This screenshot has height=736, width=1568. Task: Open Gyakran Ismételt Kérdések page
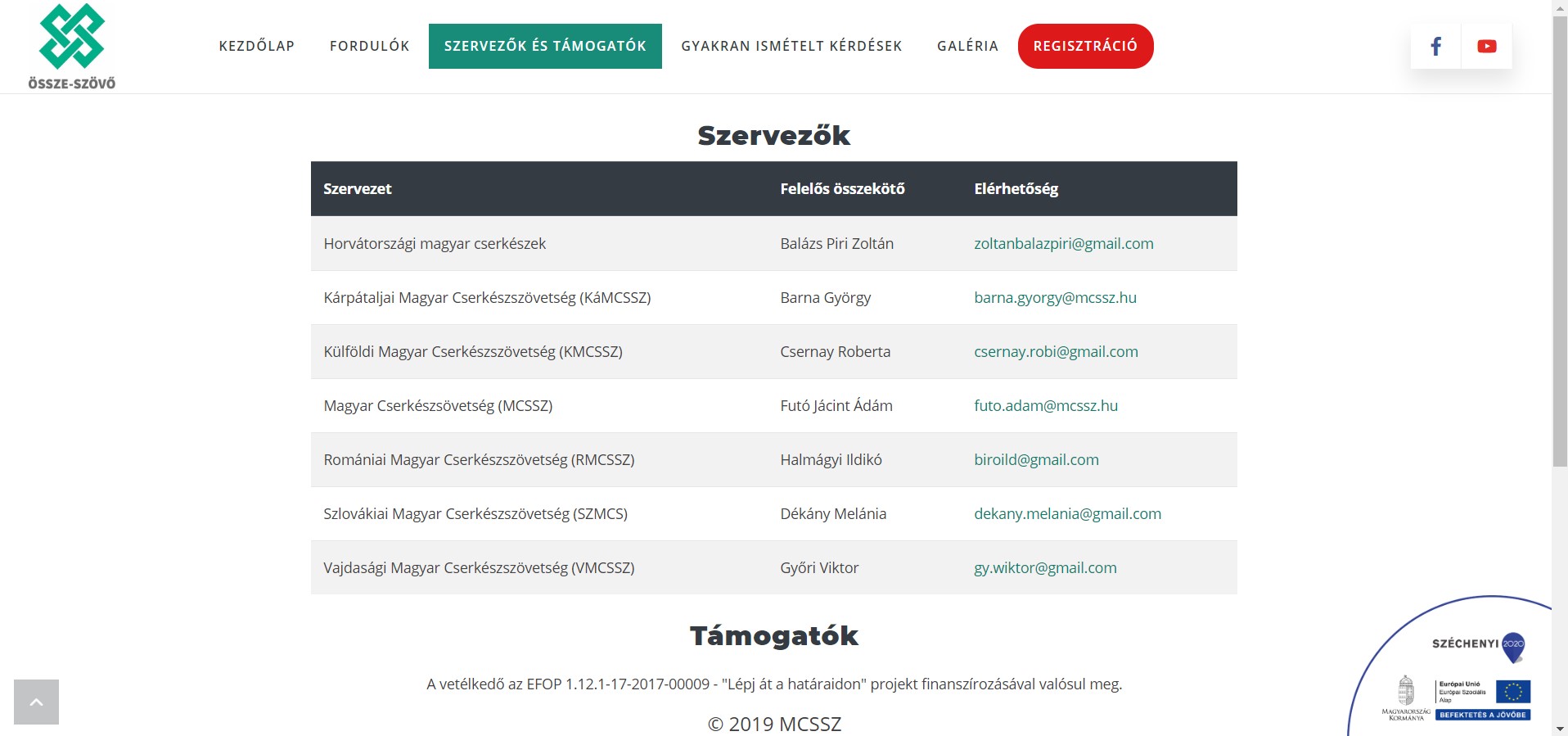coord(791,46)
